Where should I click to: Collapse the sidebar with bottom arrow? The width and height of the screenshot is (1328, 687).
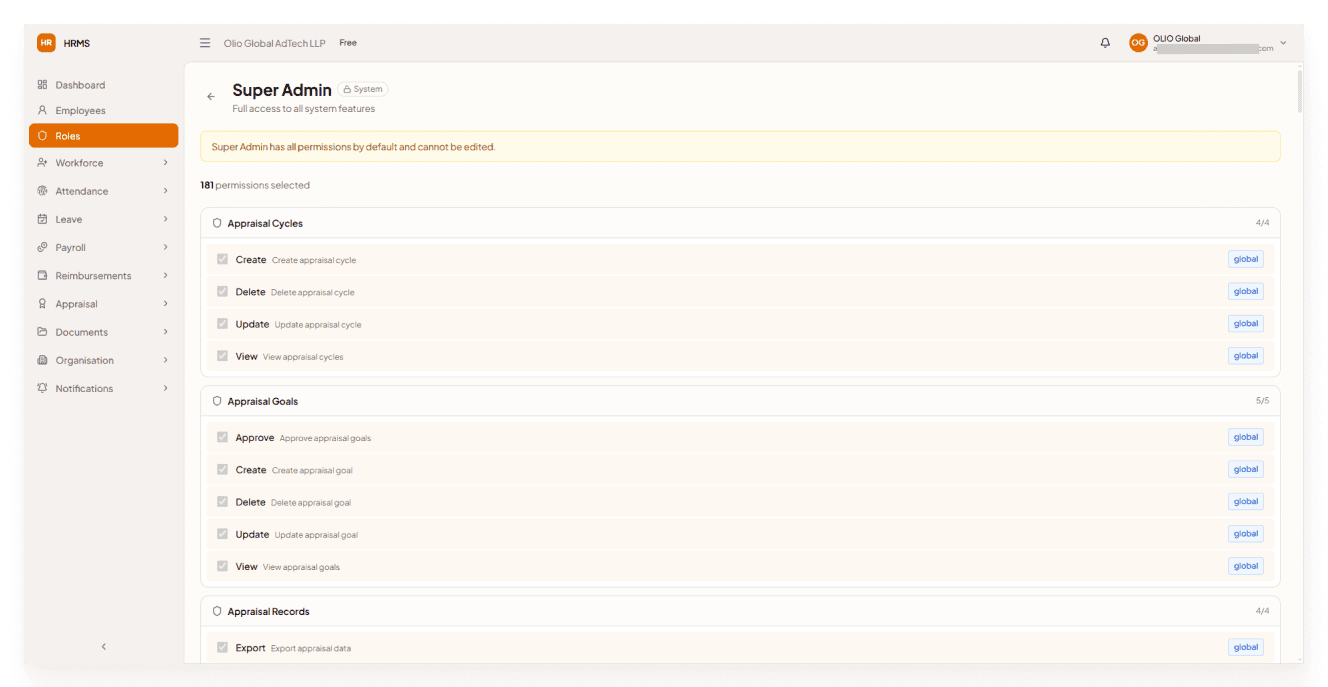click(104, 647)
